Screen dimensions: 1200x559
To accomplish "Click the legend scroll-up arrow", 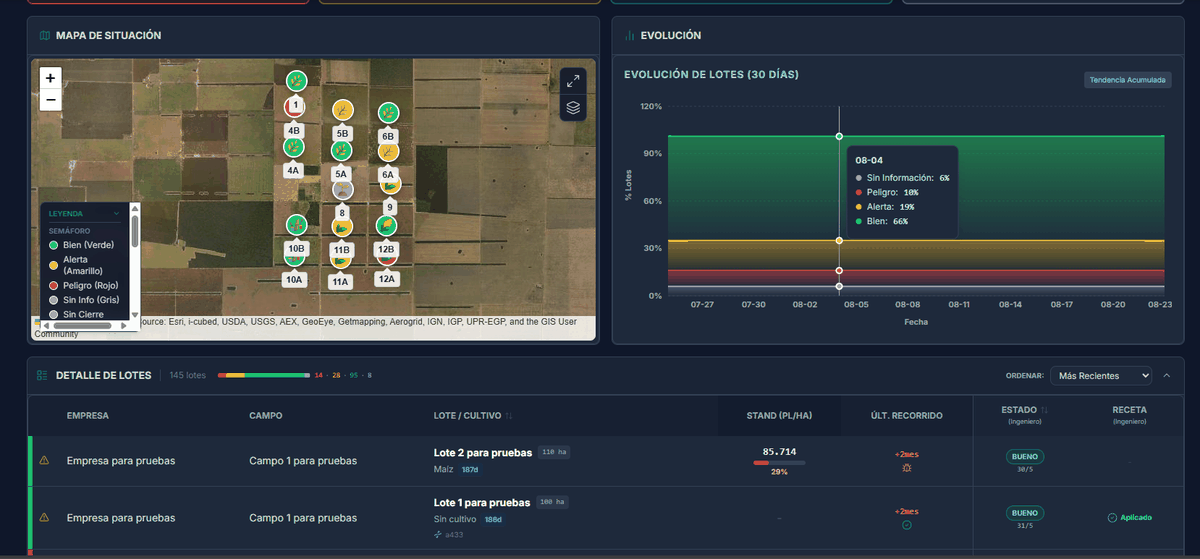I will tap(135, 210).
